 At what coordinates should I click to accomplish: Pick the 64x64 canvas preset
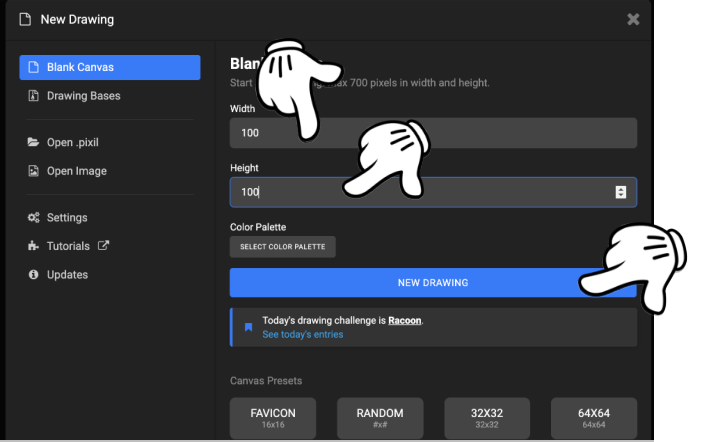(x=594, y=418)
